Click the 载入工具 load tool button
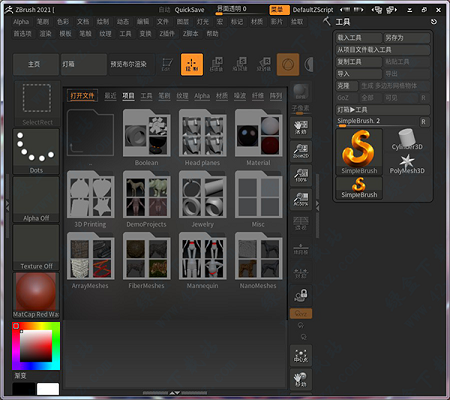 [359, 38]
